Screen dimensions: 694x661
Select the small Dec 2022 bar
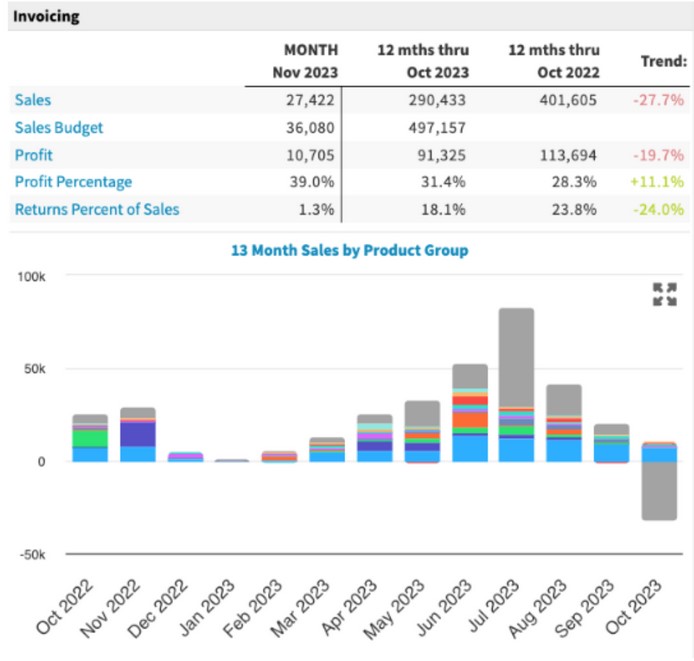(x=185, y=457)
